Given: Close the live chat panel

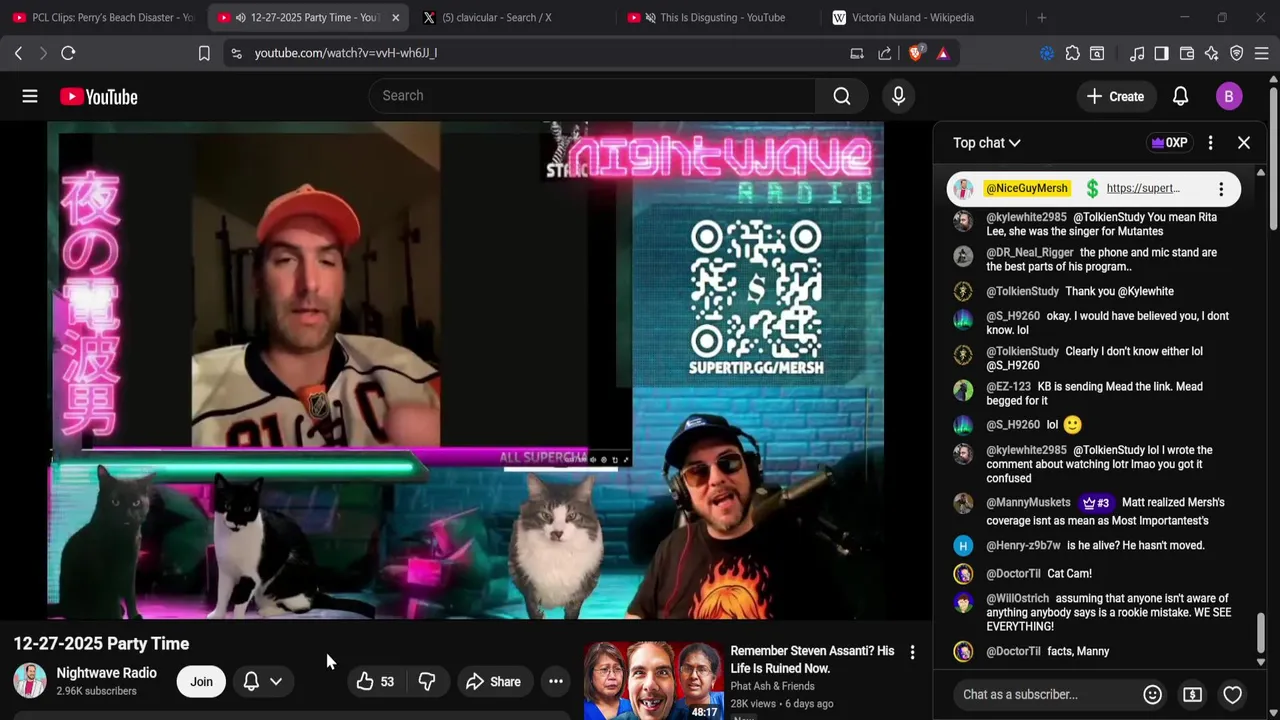Looking at the screenshot, I should (x=1244, y=143).
